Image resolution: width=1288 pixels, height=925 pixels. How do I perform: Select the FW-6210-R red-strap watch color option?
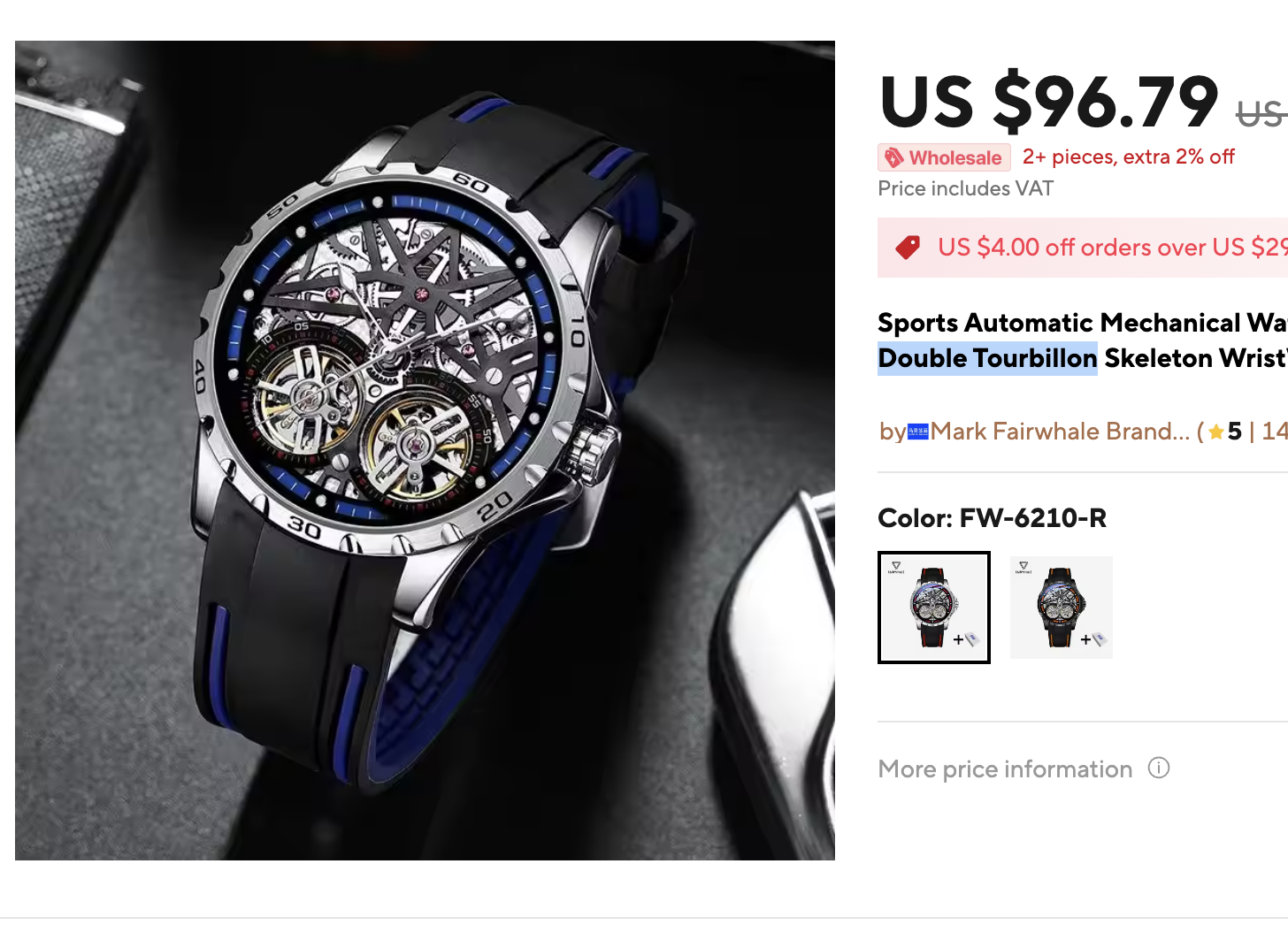pyautogui.click(x=934, y=608)
